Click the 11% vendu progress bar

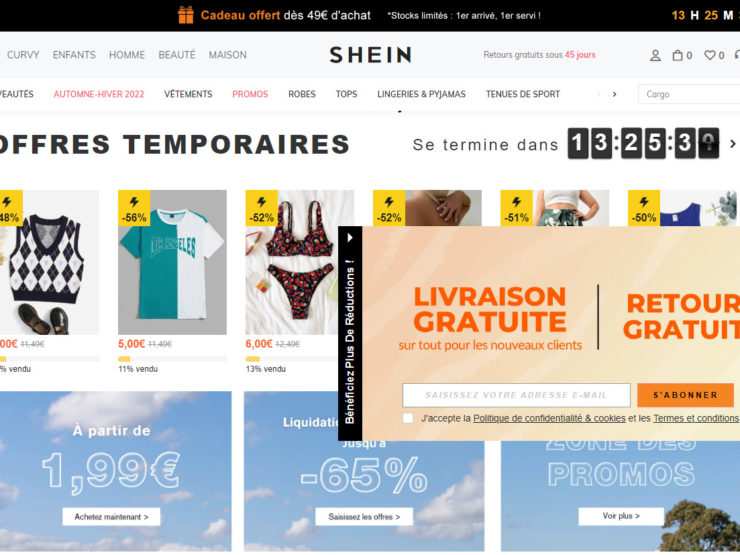tap(172, 359)
